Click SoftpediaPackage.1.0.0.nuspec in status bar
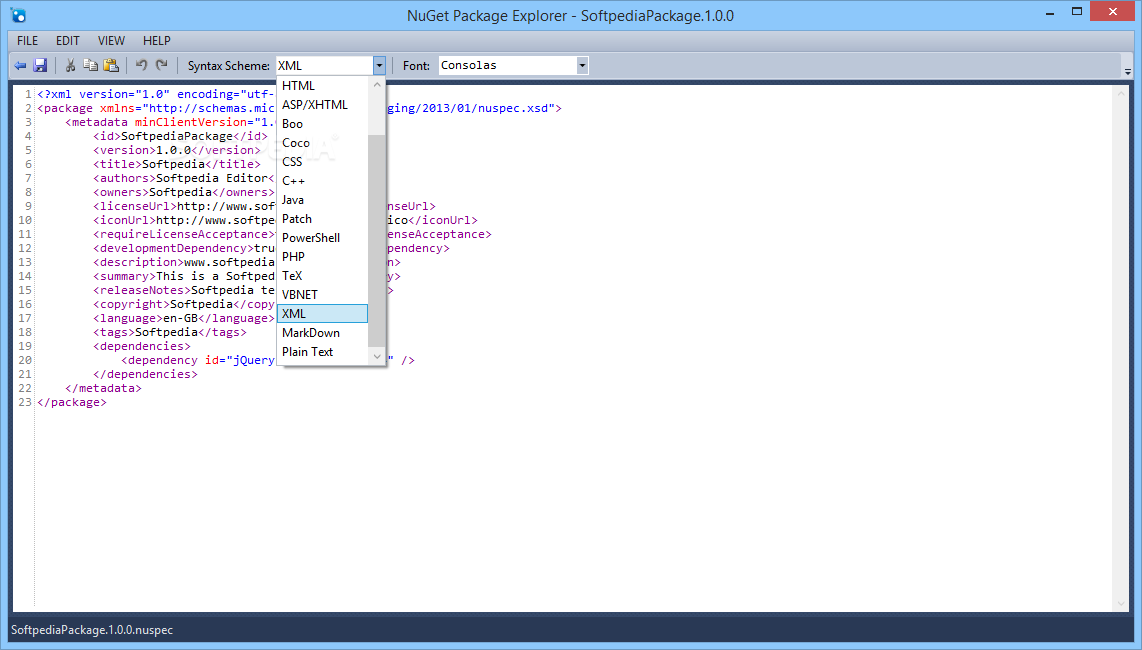Image resolution: width=1142 pixels, height=650 pixels. 92,630
